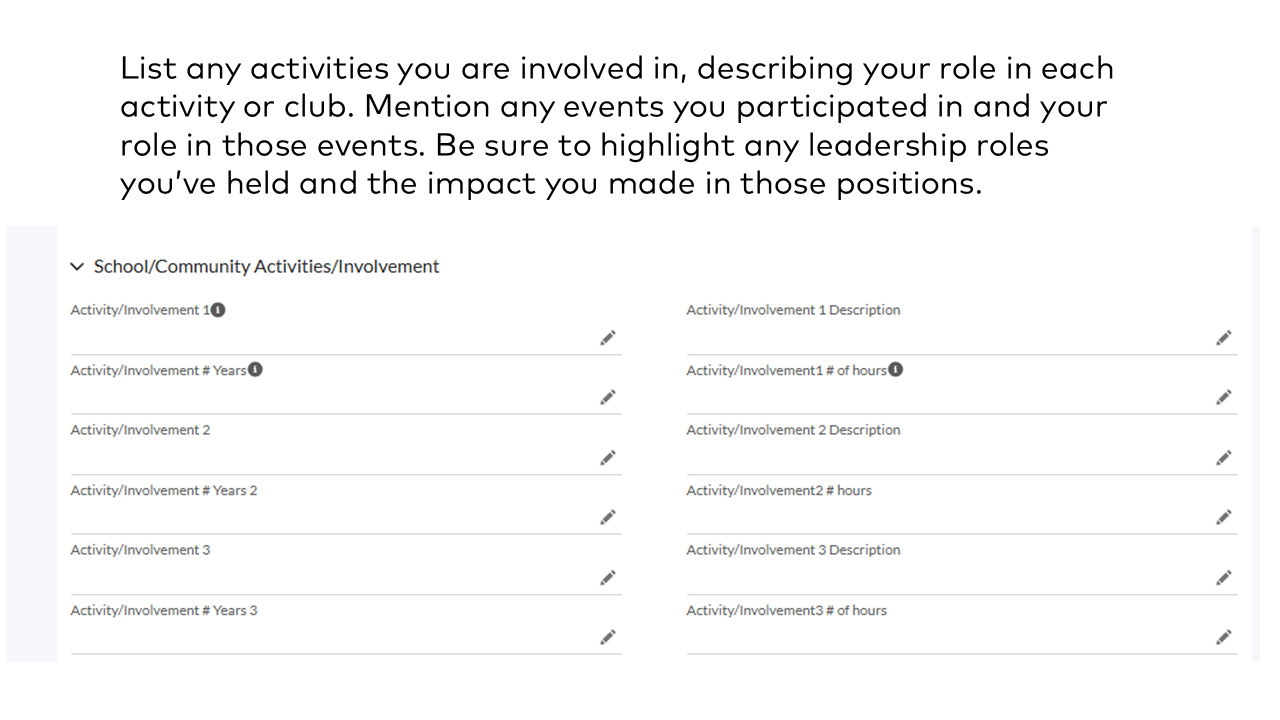The image size is (1280, 720).
Task: Click pencil icon for Activity/Involvement # Years
Action: tap(608, 398)
